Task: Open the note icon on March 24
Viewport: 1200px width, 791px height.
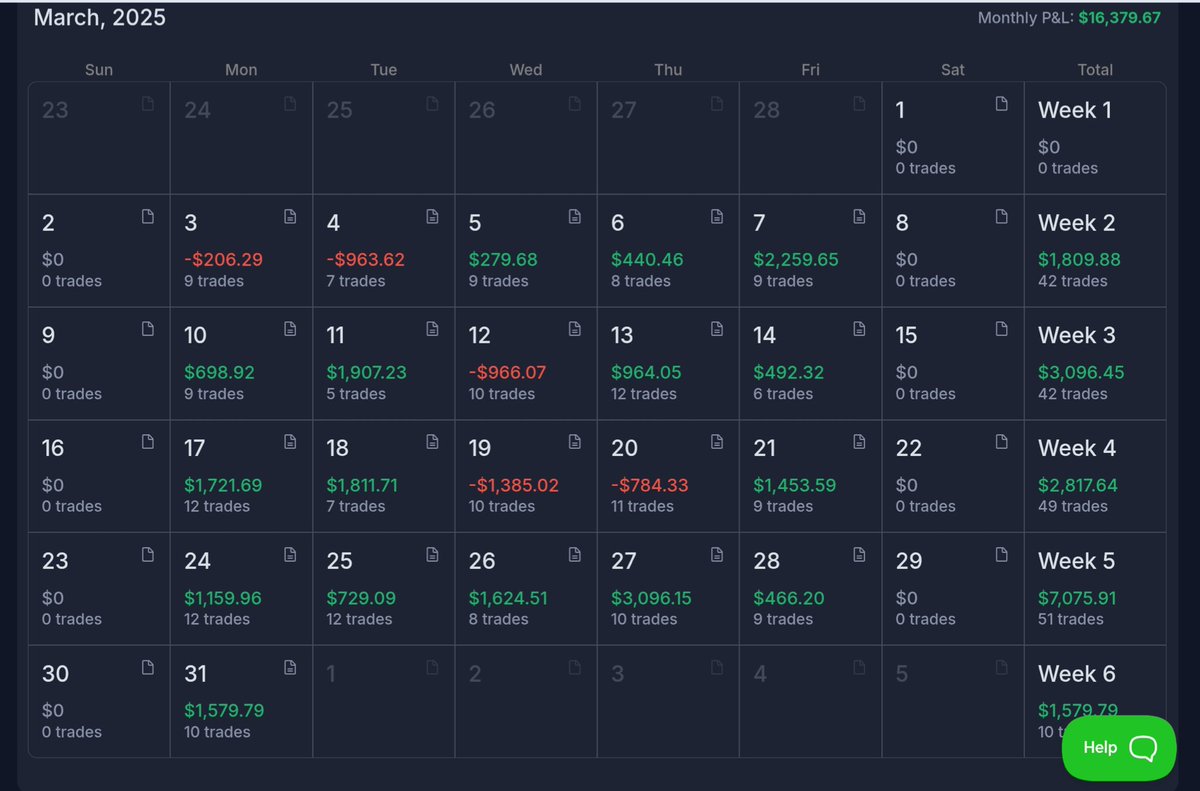Action: click(290, 554)
